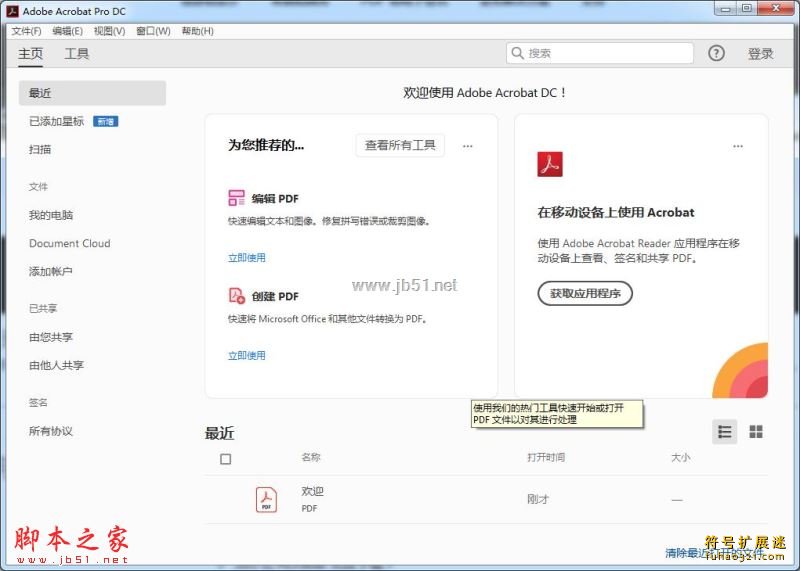Open the more options dots on 为您推荐的 card

click(x=467, y=146)
